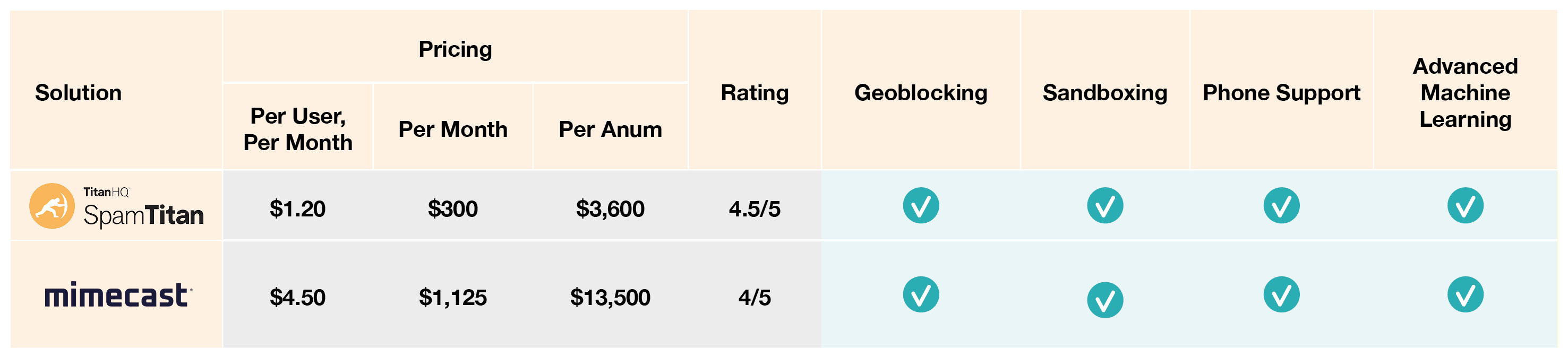This screenshot has height=357, width=1568.
Task: Click SpamTitan's 4.5/5 rating cell
Action: 755,208
